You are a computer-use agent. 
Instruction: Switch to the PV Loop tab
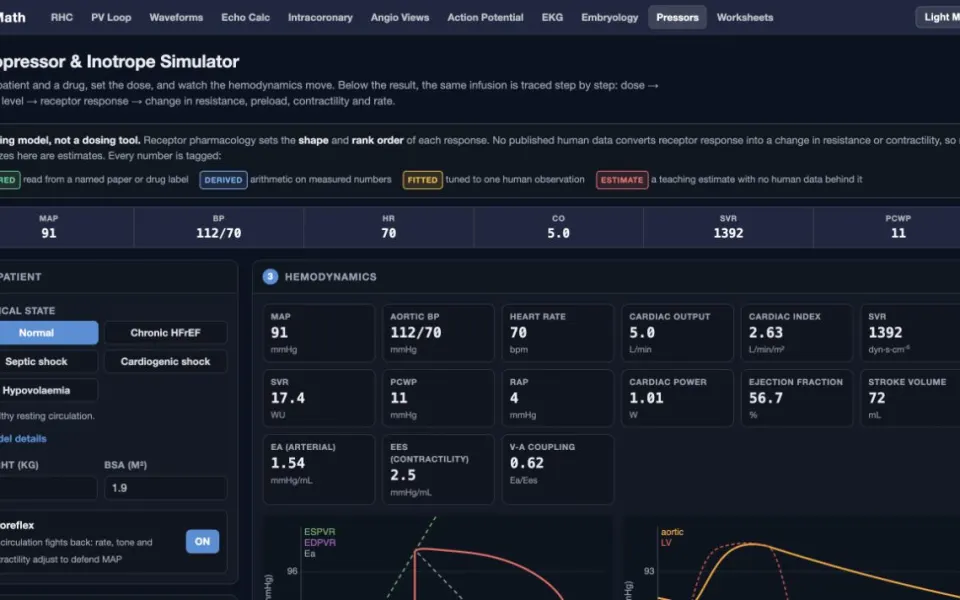(x=111, y=17)
